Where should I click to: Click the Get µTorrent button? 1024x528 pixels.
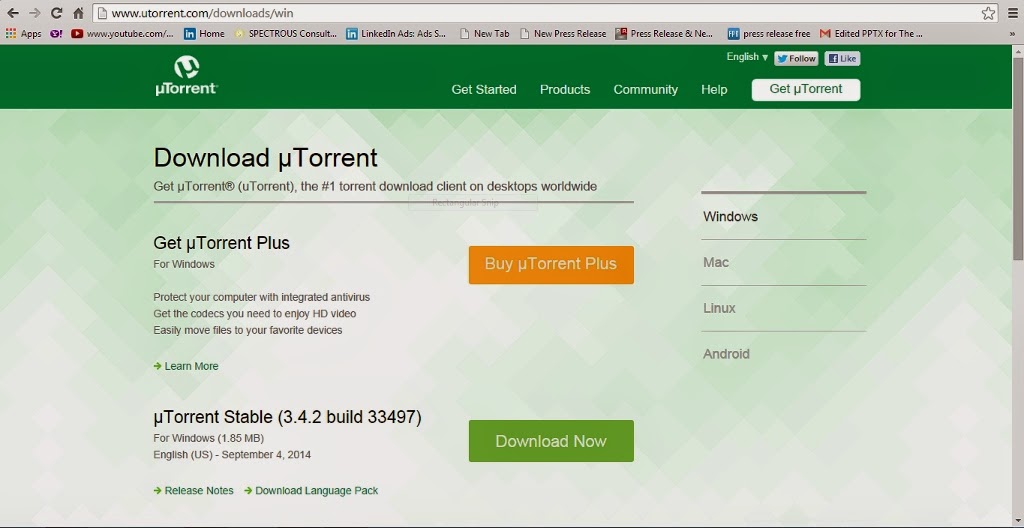point(806,90)
